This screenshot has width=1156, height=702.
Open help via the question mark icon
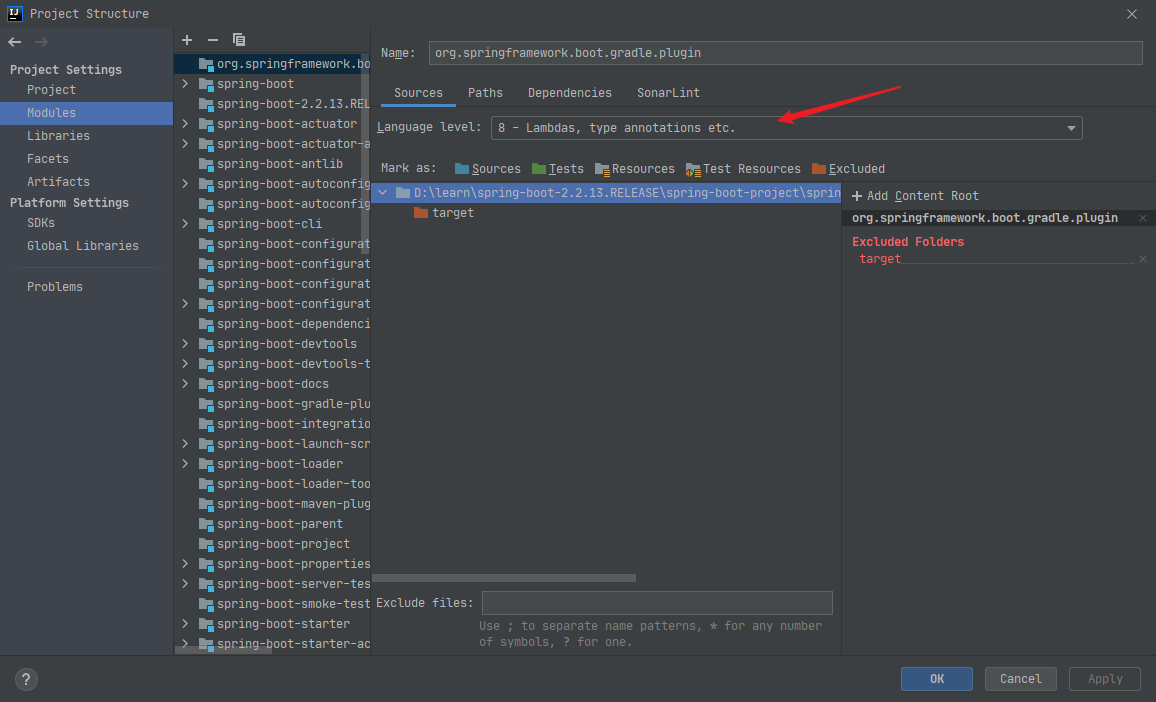[26, 679]
